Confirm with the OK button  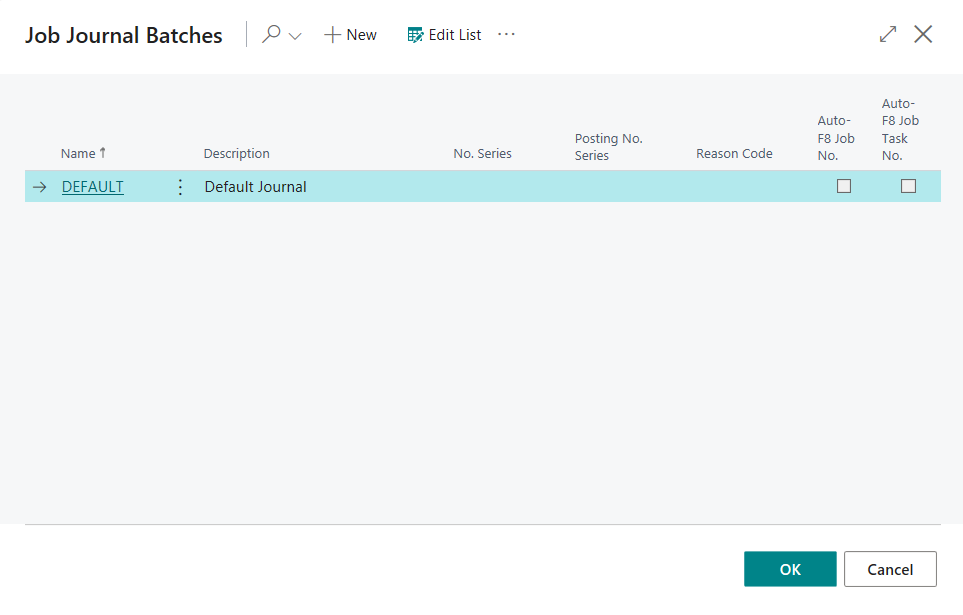coord(790,569)
